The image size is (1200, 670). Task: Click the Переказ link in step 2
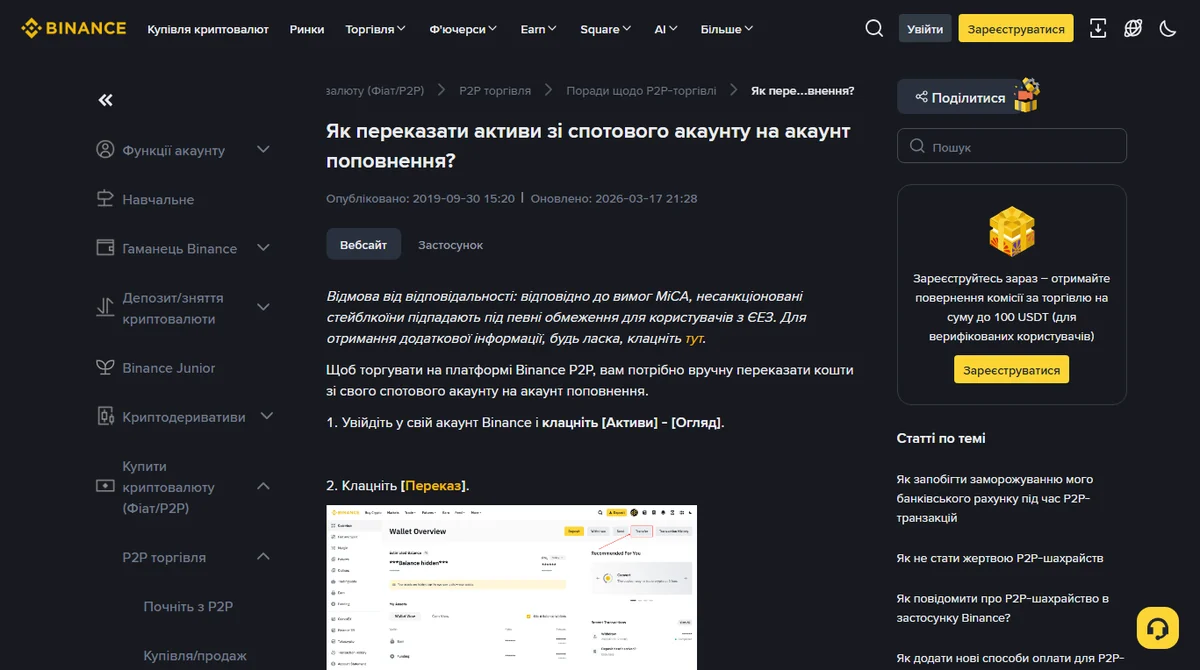tap(433, 485)
